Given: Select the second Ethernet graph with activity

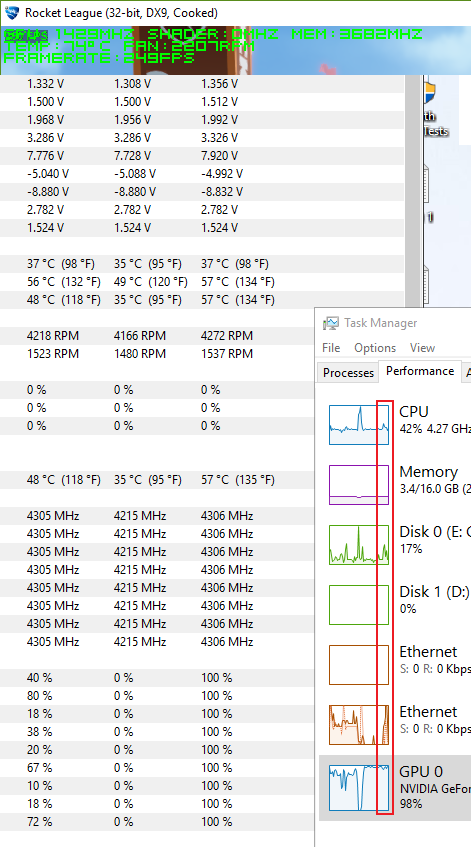Looking at the screenshot, I should (x=359, y=725).
